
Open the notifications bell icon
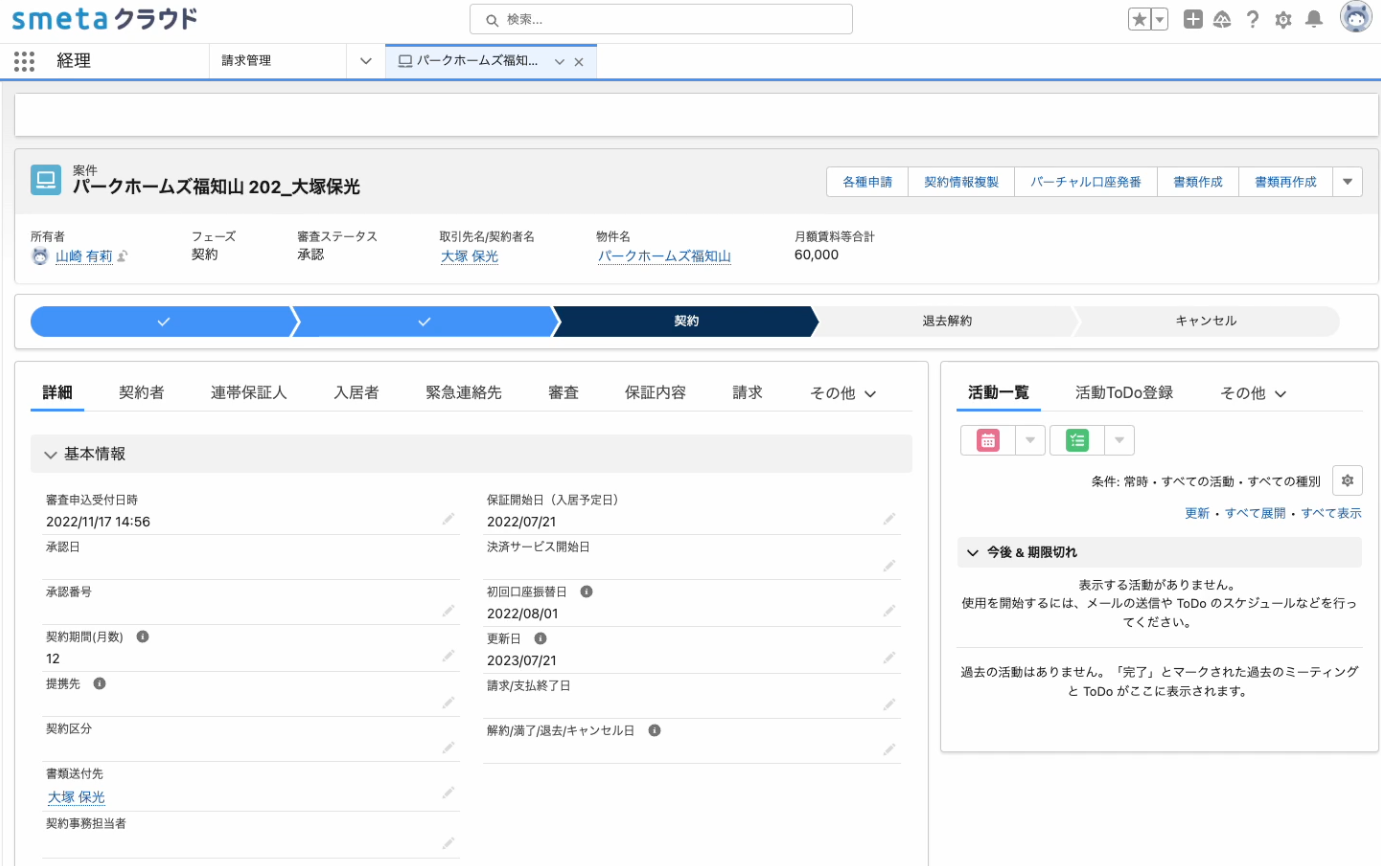pos(1314,19)
